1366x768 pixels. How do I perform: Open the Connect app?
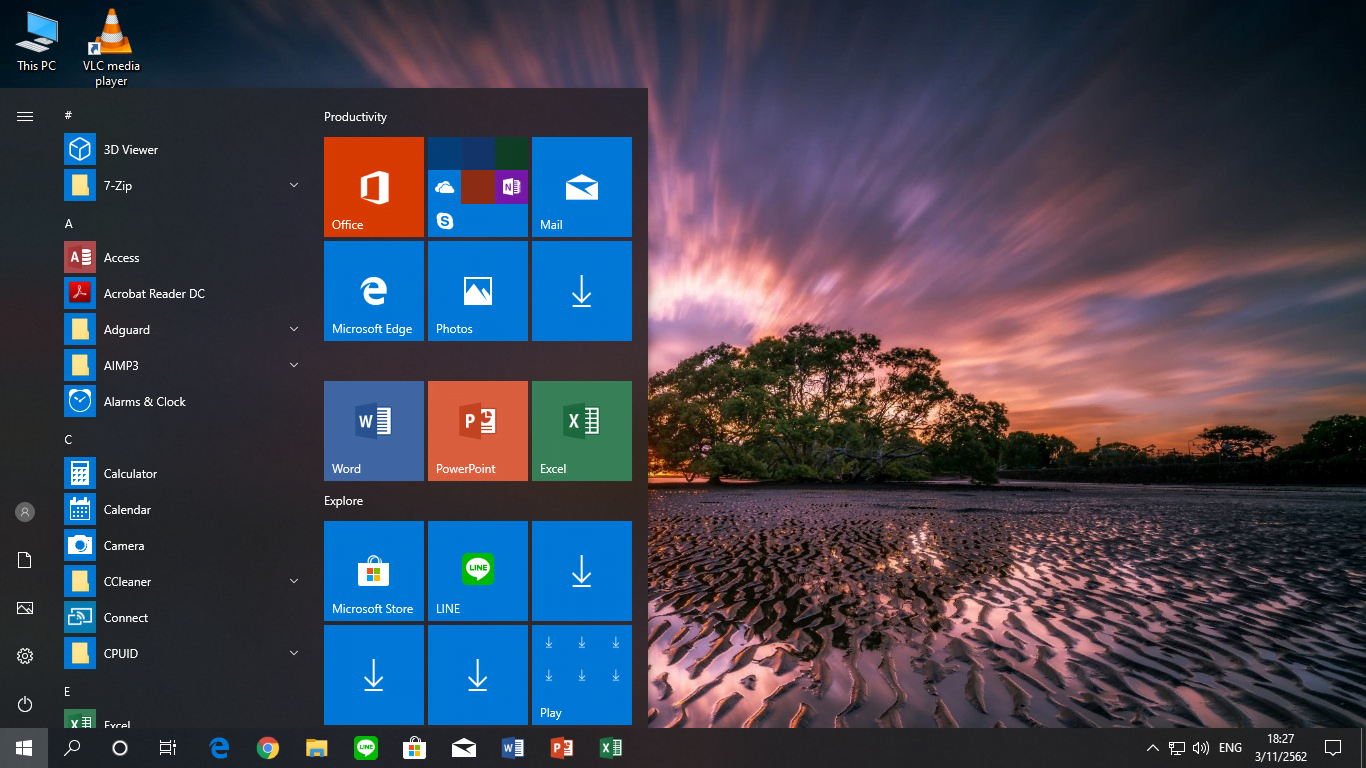[184, 618]
